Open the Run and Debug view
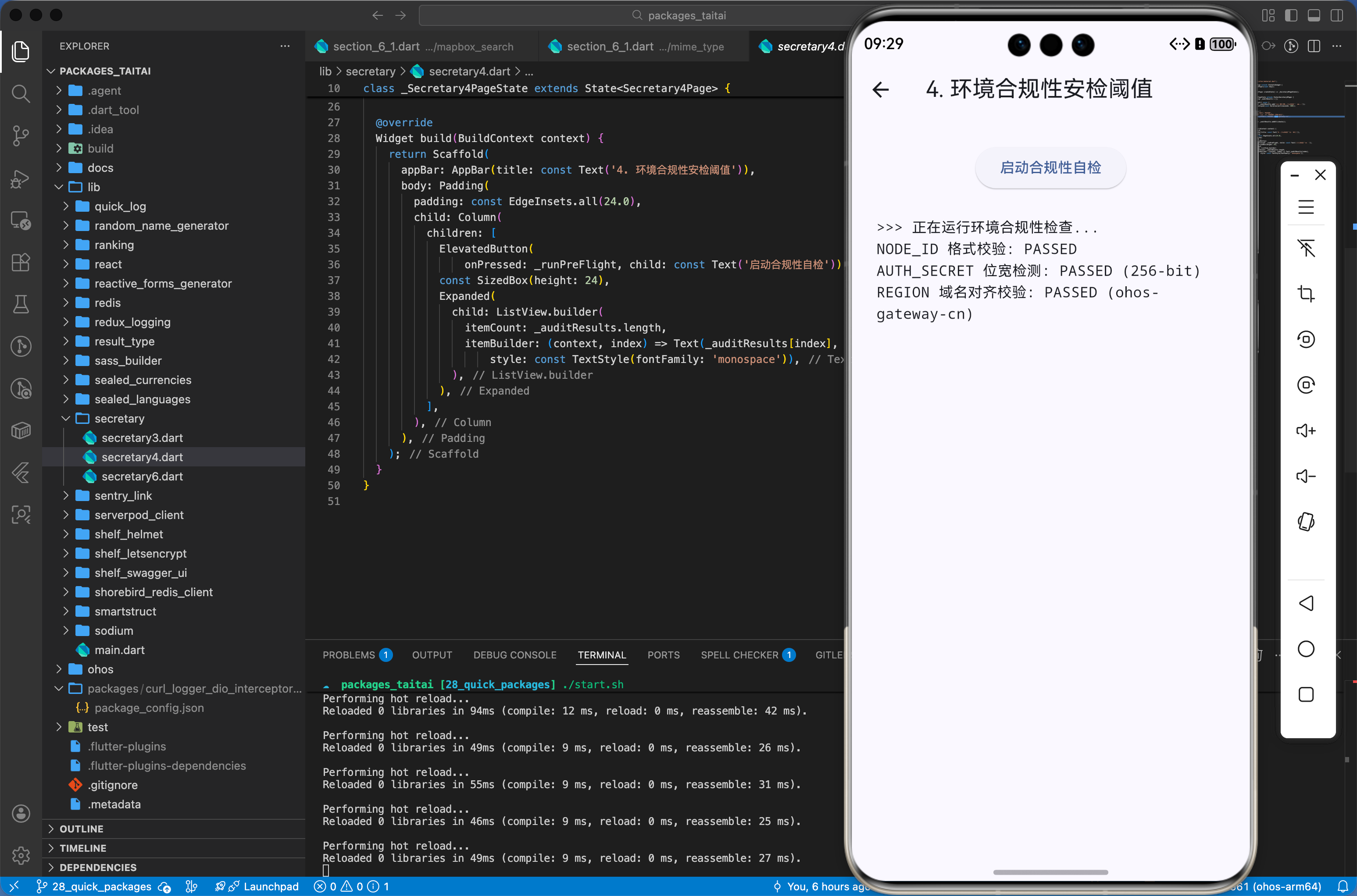The height and width of the screenshot is (896, 1357). (x=21, y=179)
